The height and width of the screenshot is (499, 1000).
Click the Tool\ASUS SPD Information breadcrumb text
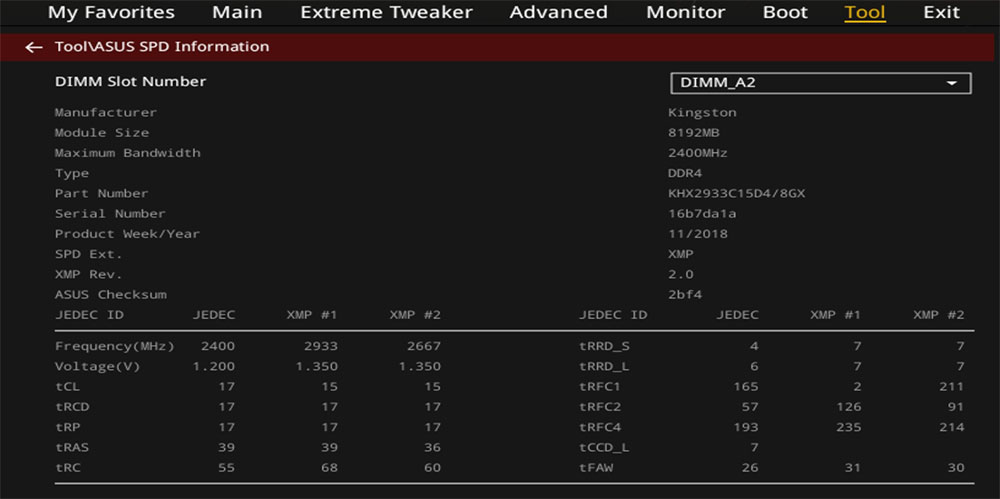pyautogui.click(x=162, y=47)
